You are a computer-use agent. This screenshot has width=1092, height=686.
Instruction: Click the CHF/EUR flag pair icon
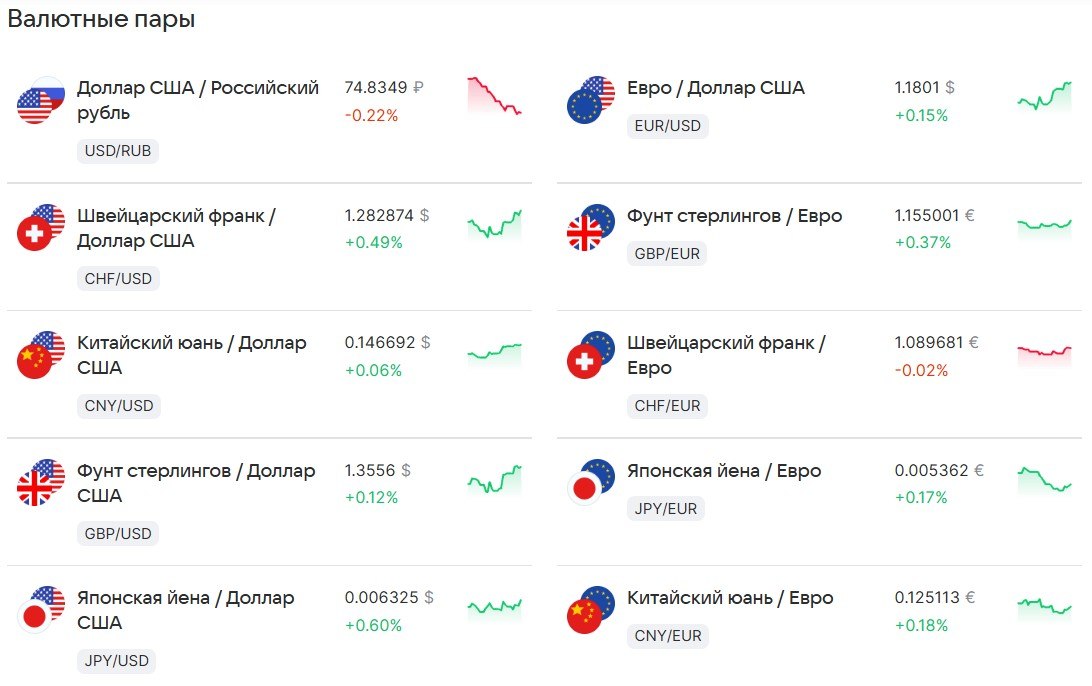(x=591, y=355)
